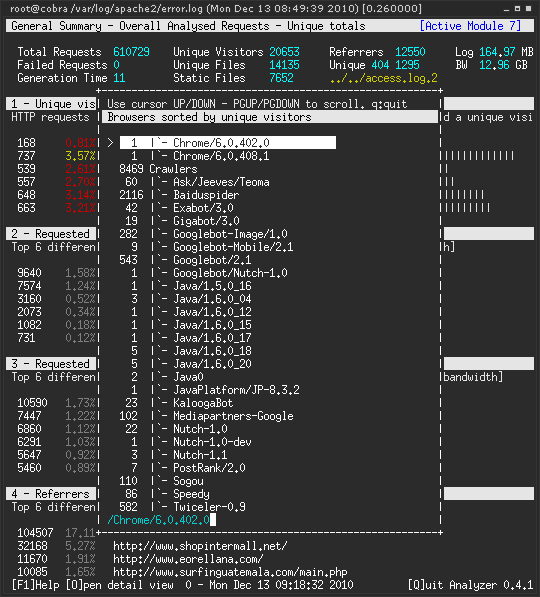540x597 pixels.
Task: Click the 104507 referrer hits count
Action: pyautogui.click(x=35, y=533)
